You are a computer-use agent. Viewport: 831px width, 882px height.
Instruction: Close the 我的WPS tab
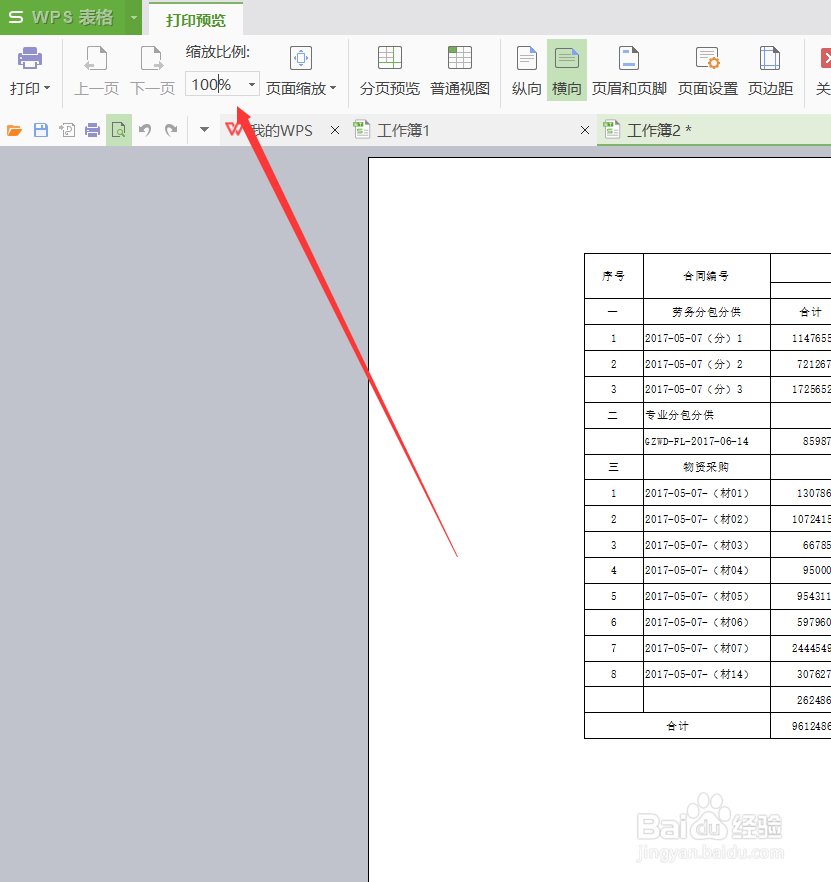point(335,130)
